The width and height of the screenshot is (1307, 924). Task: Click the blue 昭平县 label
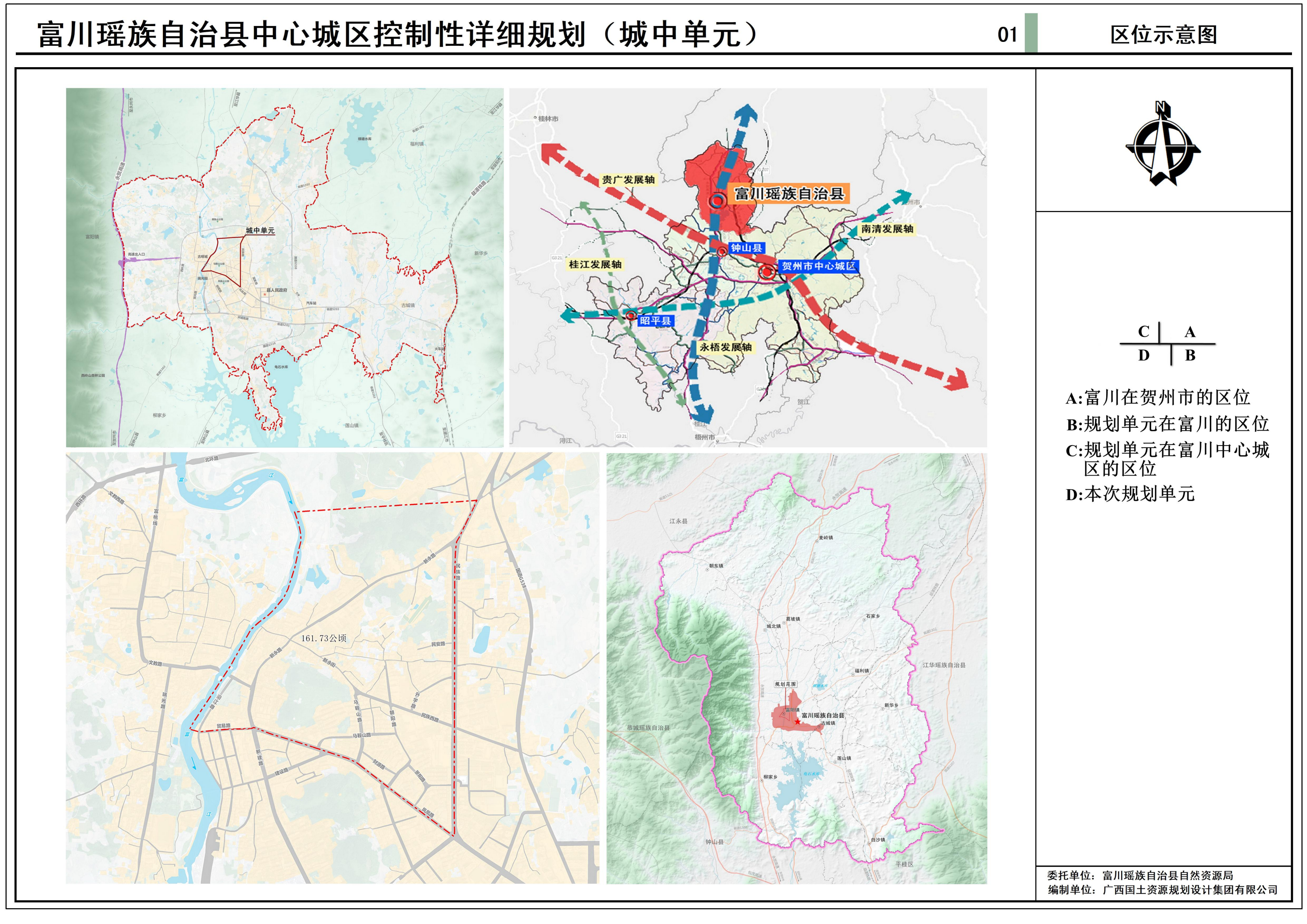655,321
